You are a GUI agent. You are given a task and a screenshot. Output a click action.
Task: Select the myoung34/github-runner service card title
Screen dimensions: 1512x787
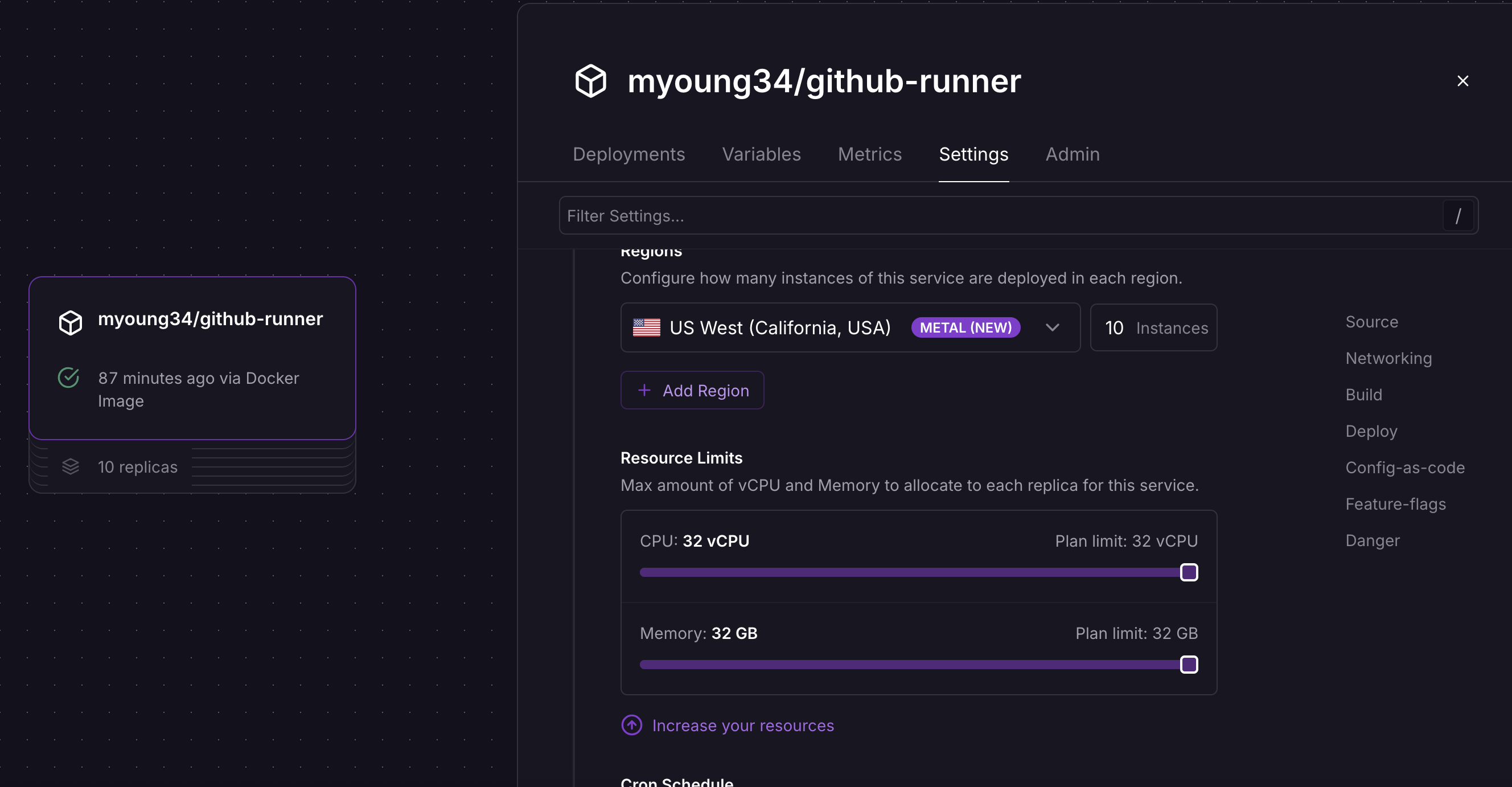[210, 319]
